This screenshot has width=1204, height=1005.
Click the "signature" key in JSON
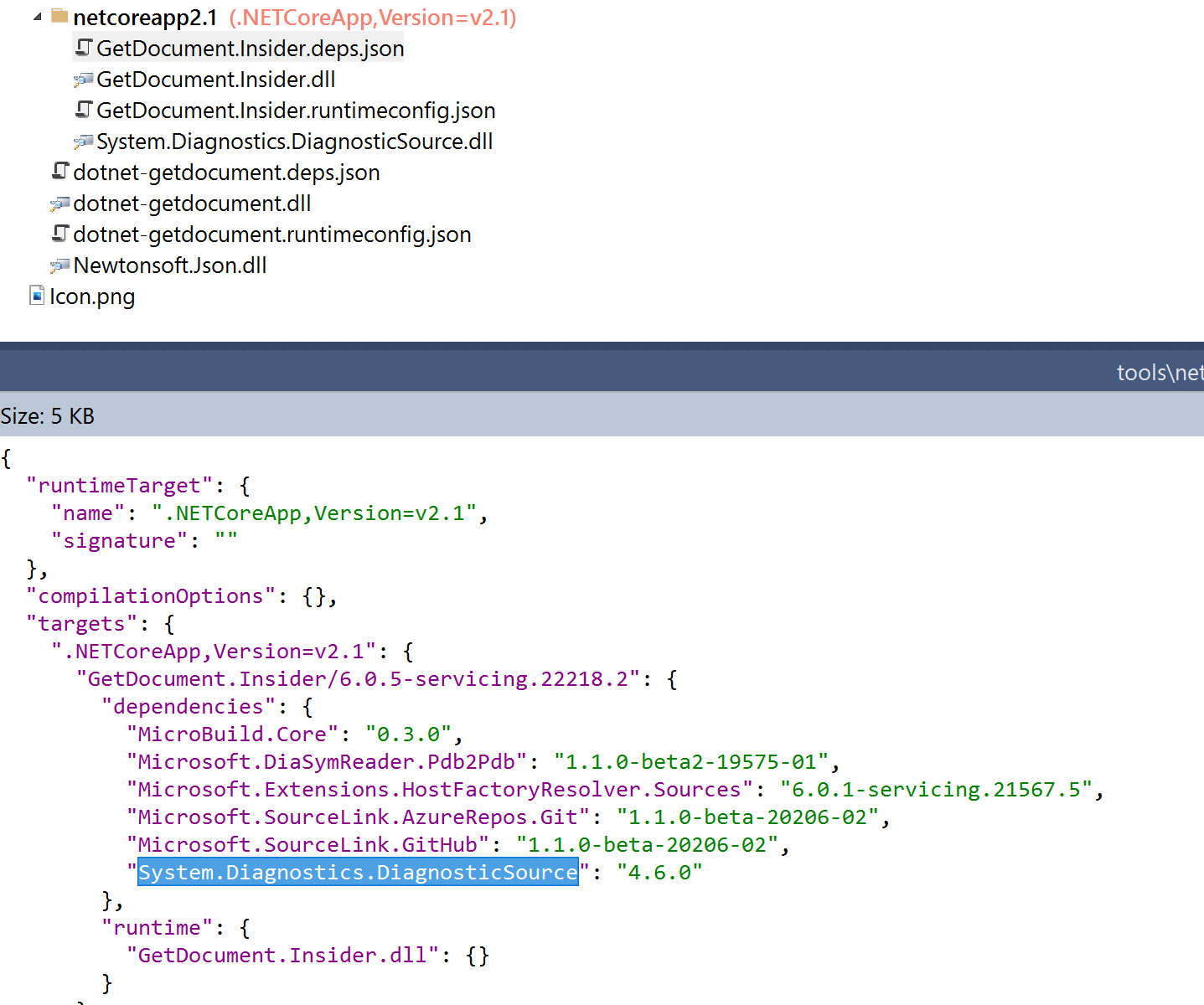tap(120, 541)
